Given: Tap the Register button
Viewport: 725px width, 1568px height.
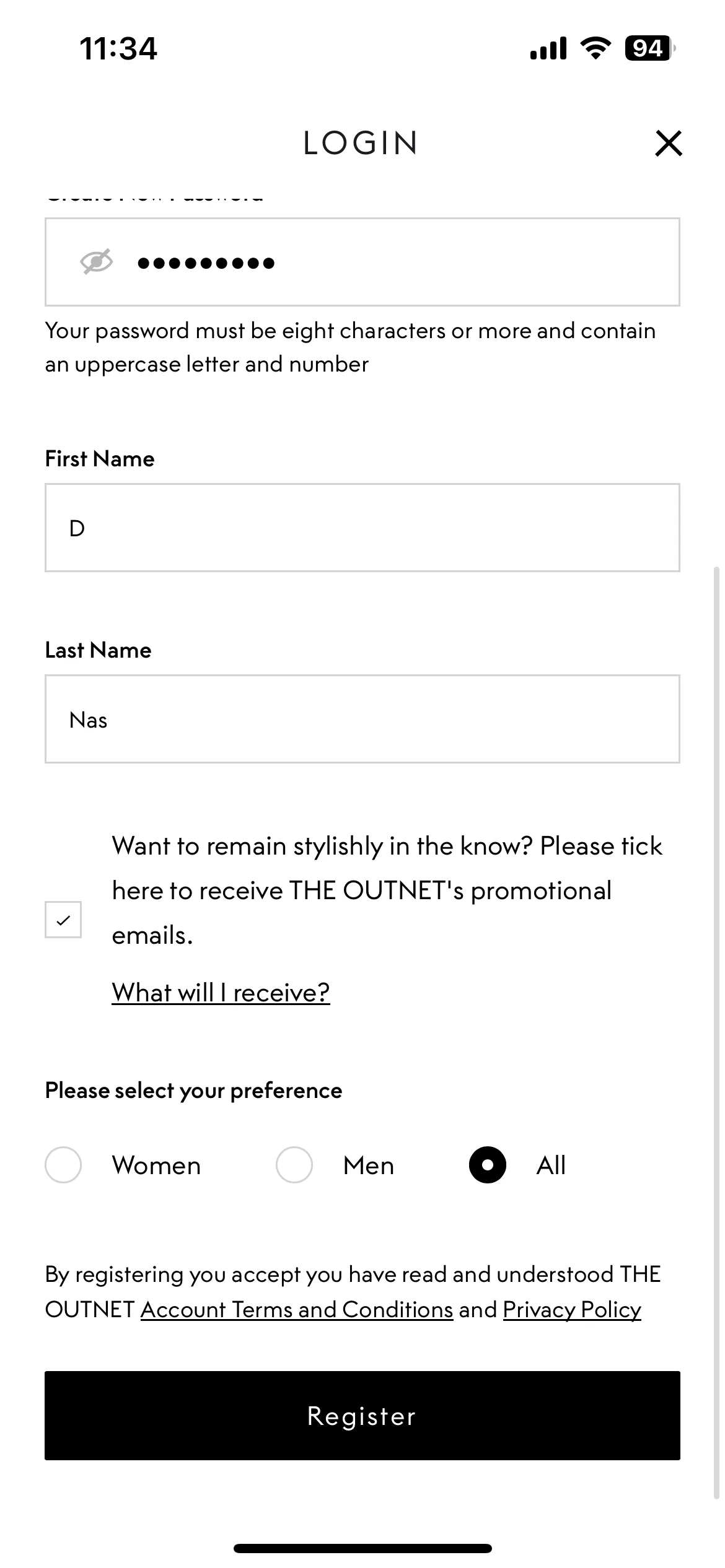Looking at the screenshot, I should pos(362,1416).
